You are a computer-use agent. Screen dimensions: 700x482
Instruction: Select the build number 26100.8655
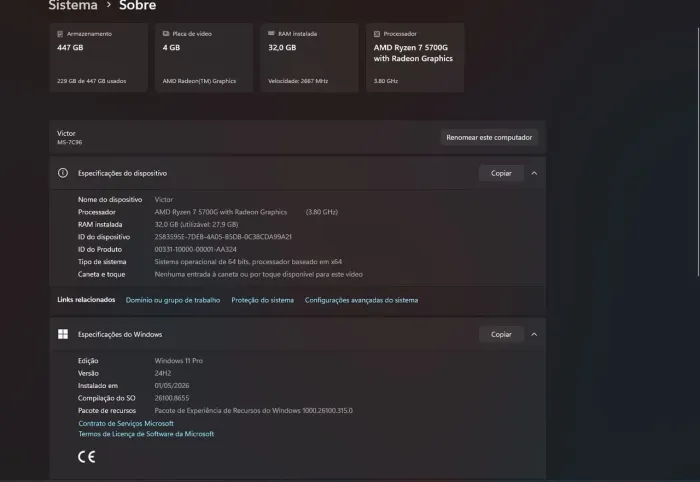[x=172, y=398]
